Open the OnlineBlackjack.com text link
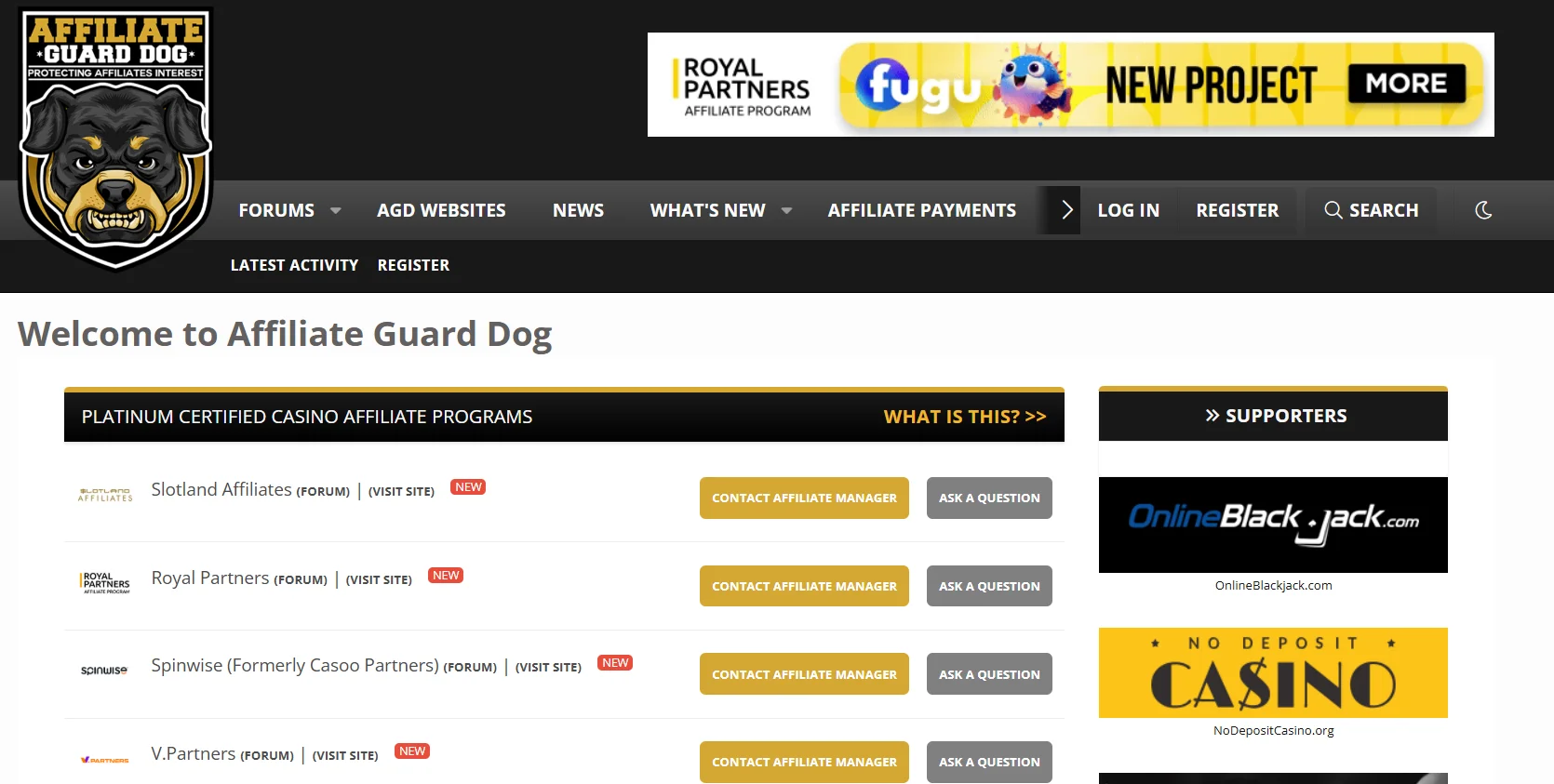 (1273, 585)
